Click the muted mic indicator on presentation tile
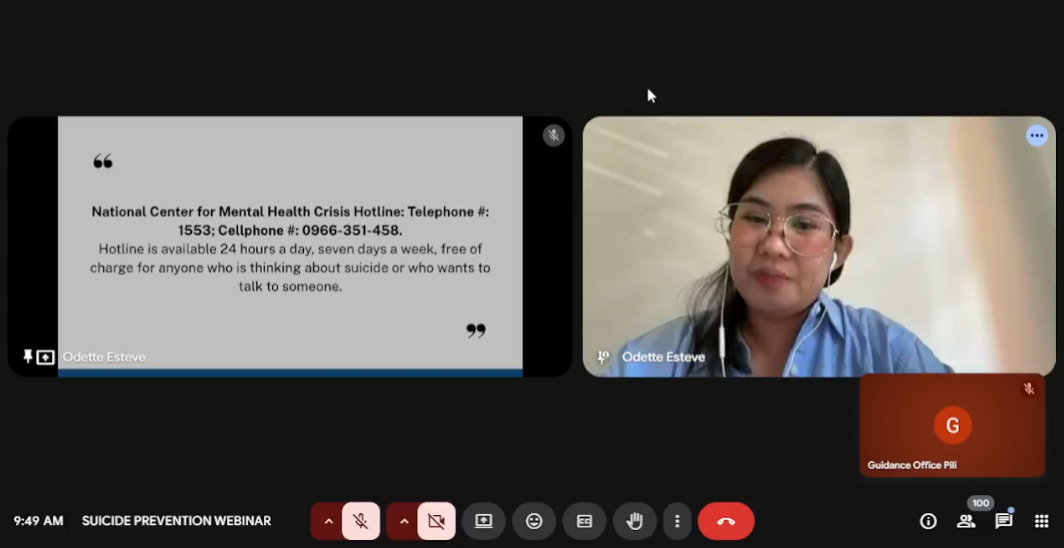The image size is (1064, 548). pyautogui.click(x=553, y=135)
